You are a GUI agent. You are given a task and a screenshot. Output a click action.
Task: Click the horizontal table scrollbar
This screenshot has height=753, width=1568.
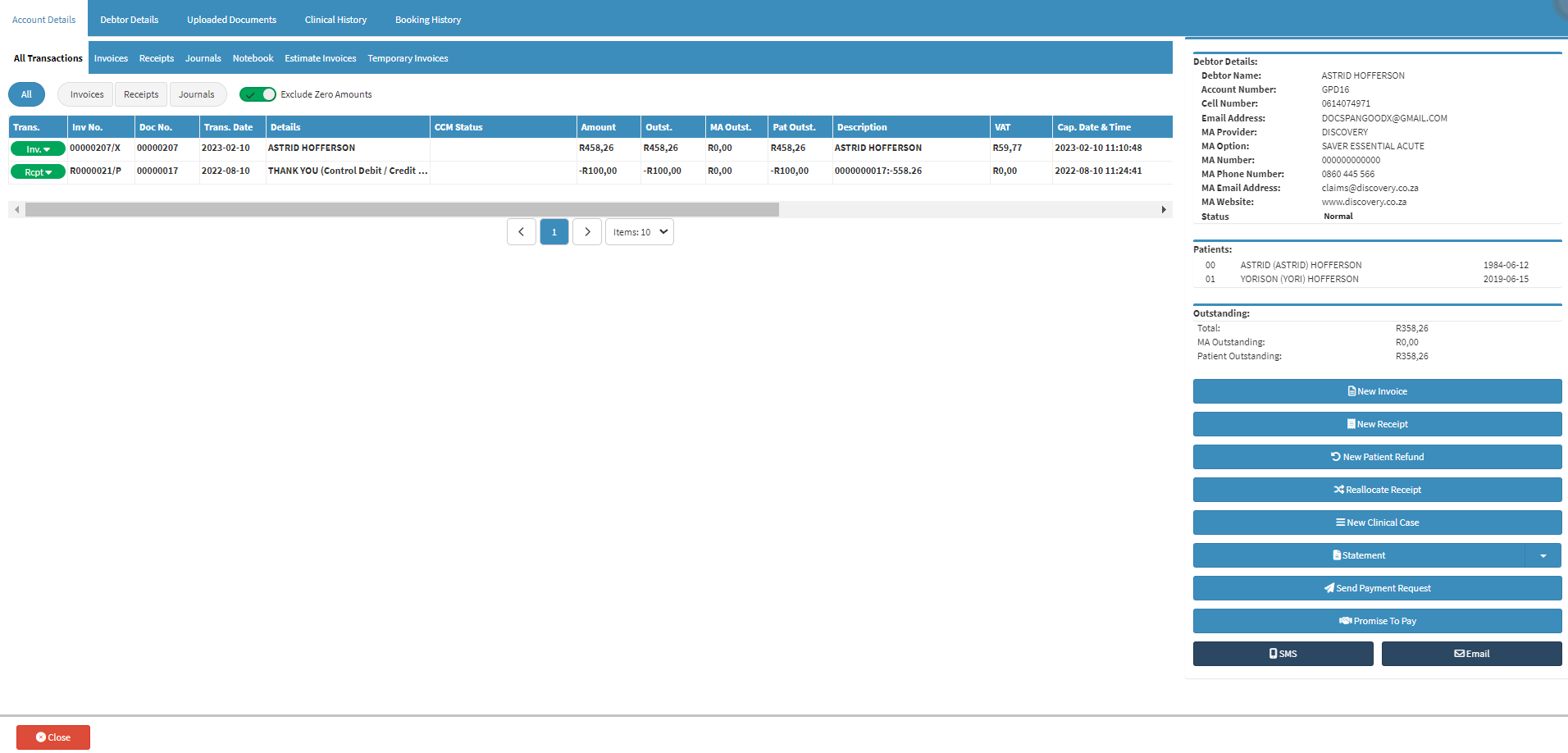402,210
